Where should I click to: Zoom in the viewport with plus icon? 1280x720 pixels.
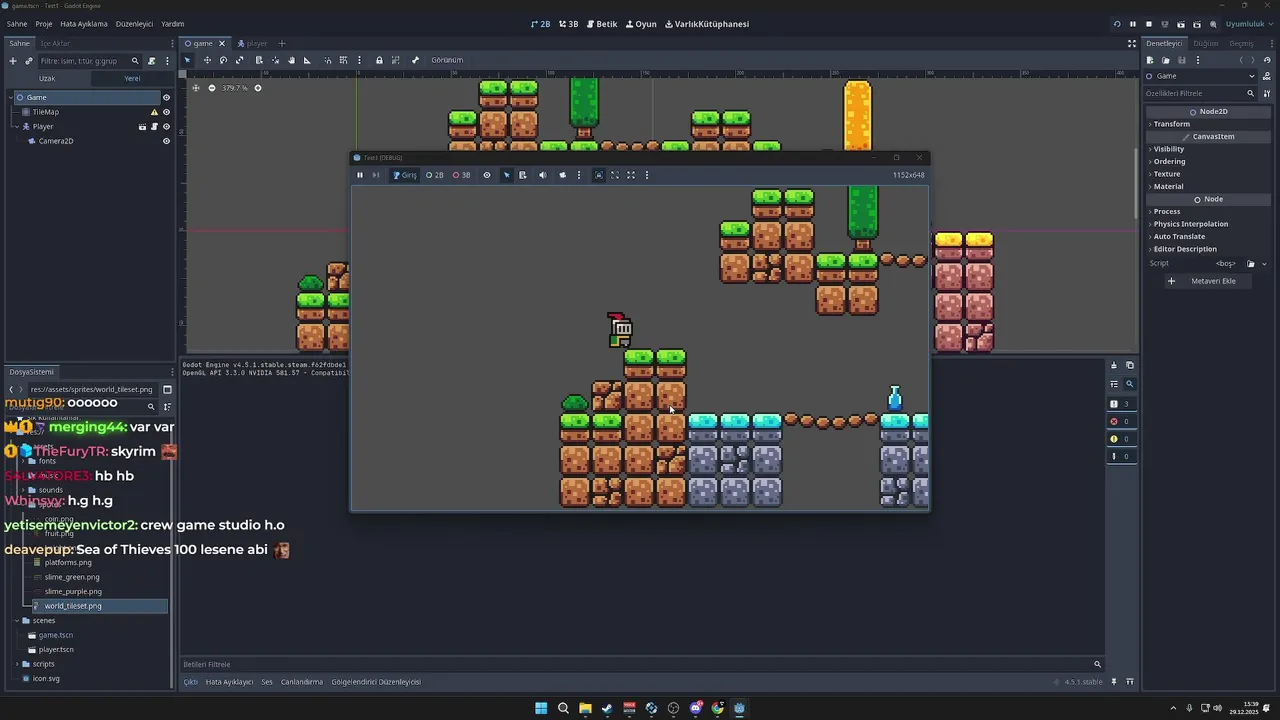(x=257, y=88)
